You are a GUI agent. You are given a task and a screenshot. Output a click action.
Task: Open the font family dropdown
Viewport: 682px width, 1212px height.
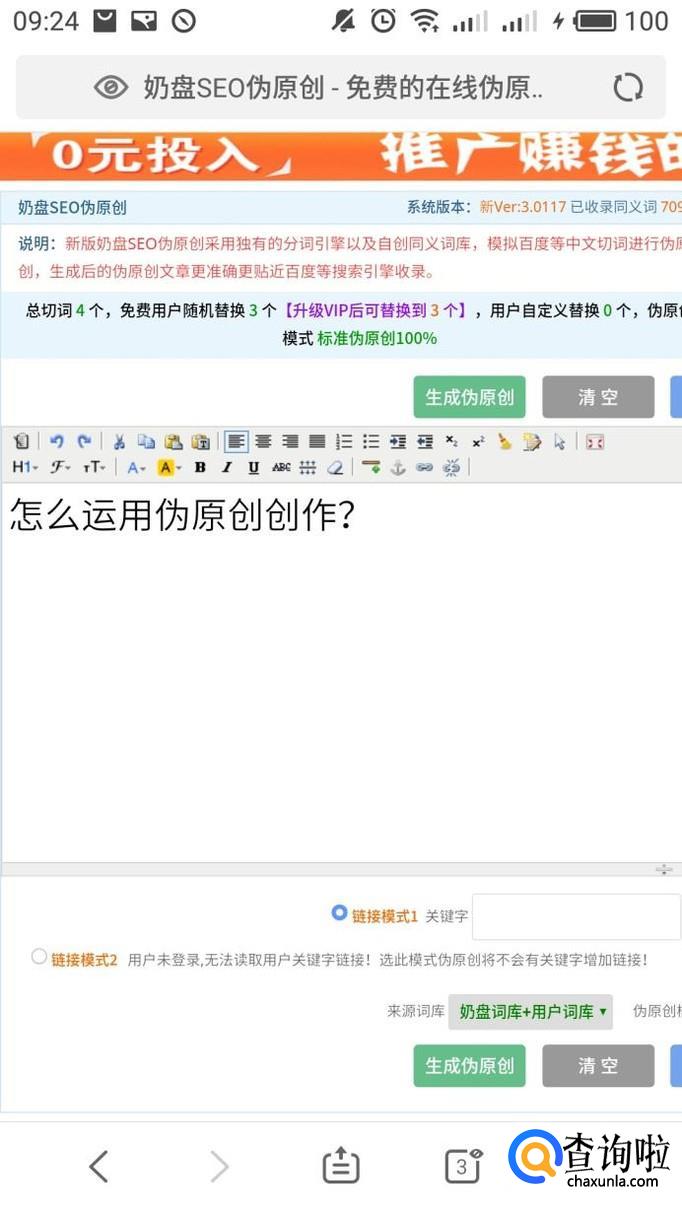61,467
